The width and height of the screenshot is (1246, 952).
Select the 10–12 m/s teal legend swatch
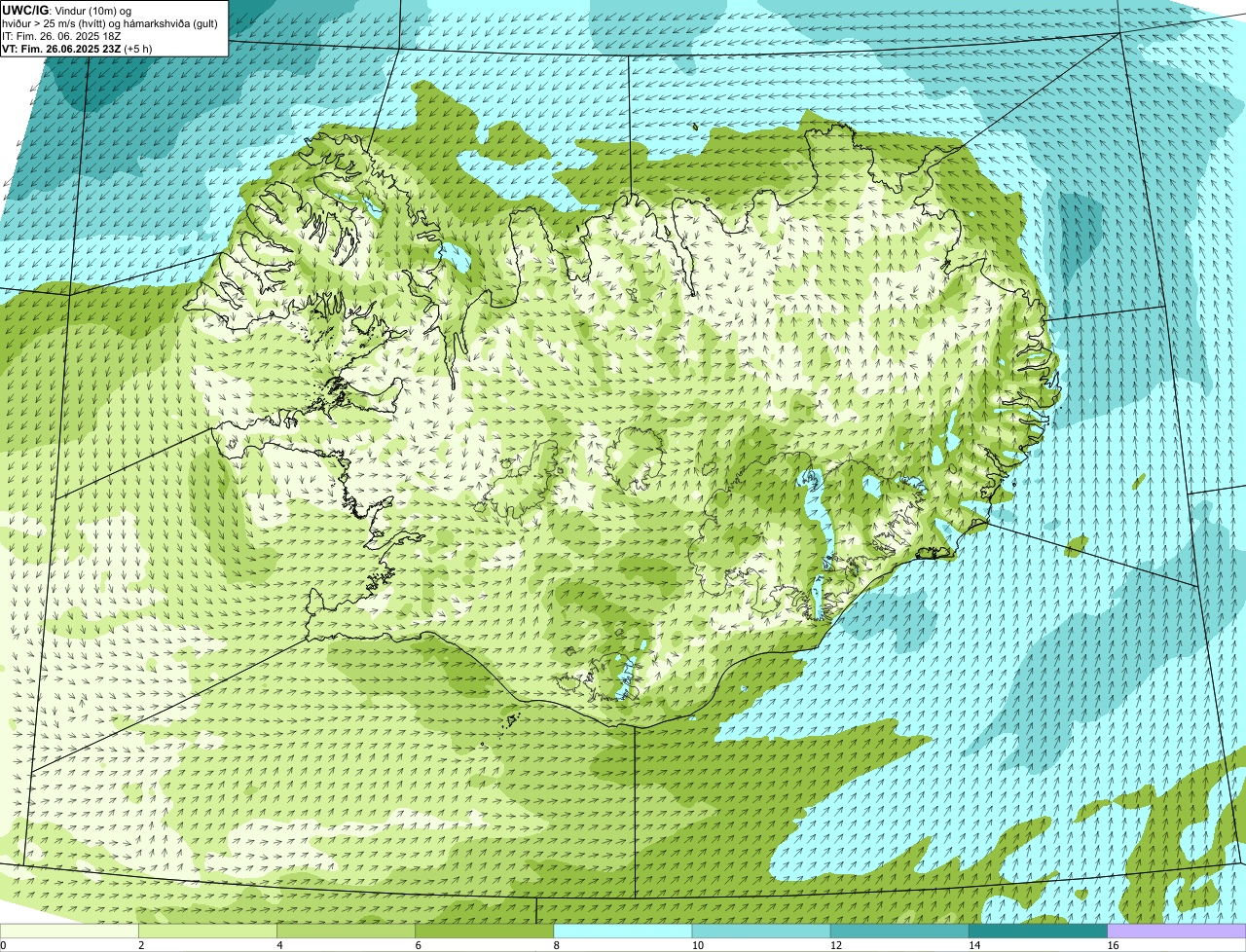761,932
